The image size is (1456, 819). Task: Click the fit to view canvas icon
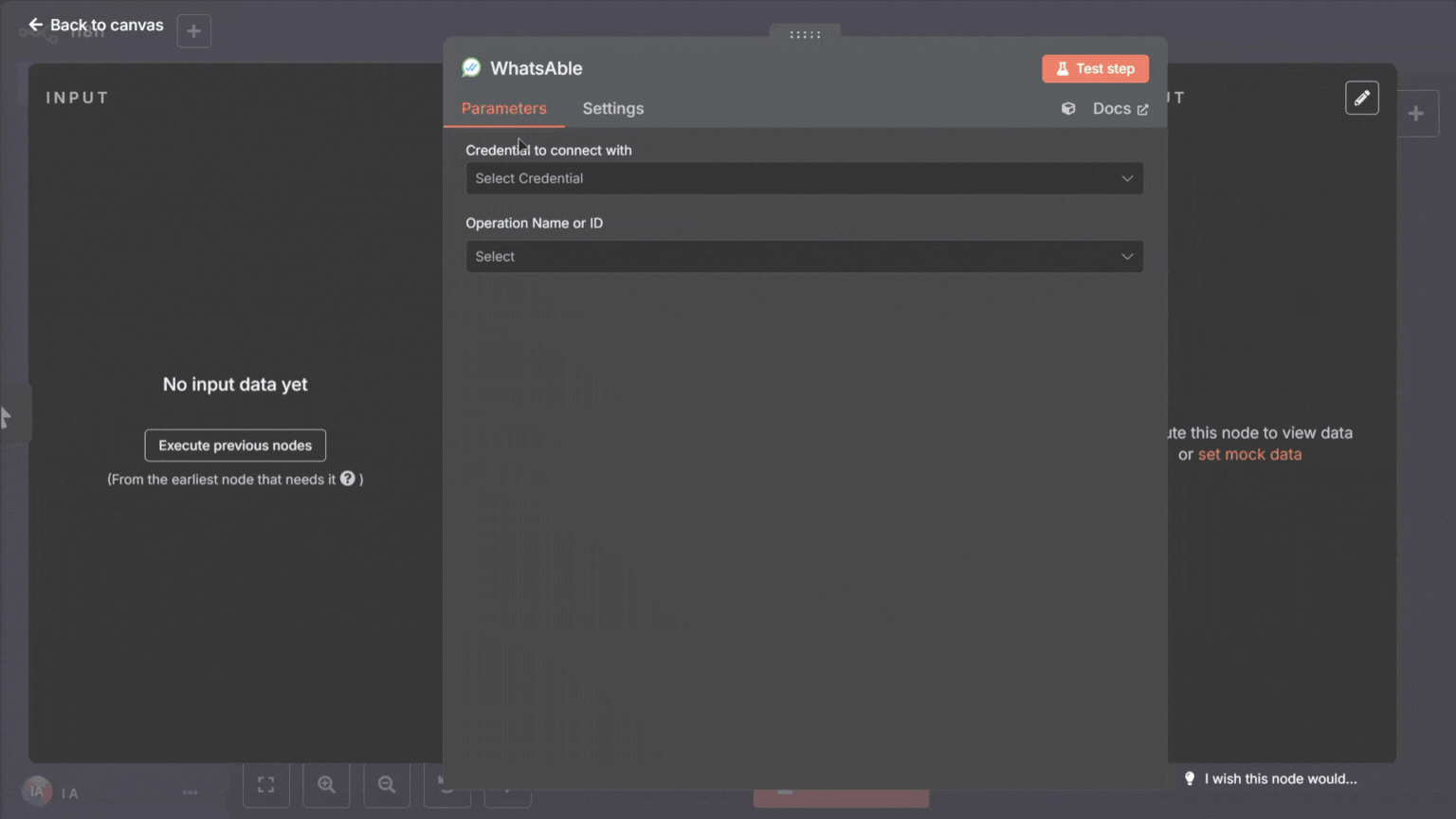click(266, 785)
